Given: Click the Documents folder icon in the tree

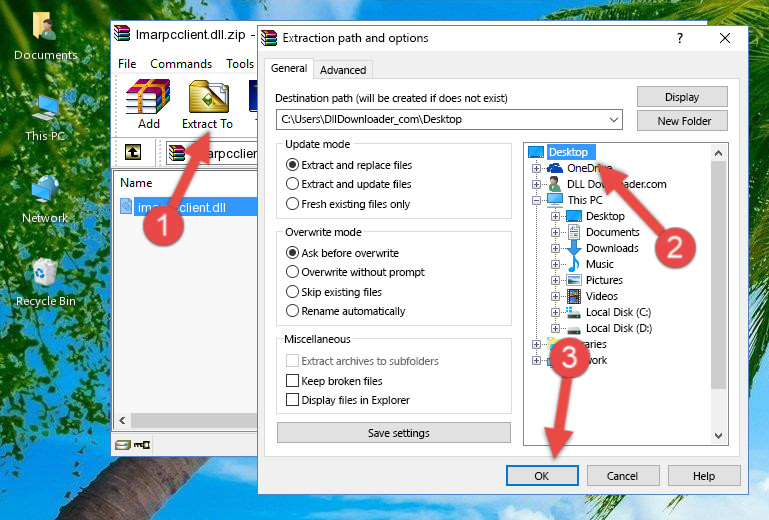Looking at the screenshot, I should 574,232.
